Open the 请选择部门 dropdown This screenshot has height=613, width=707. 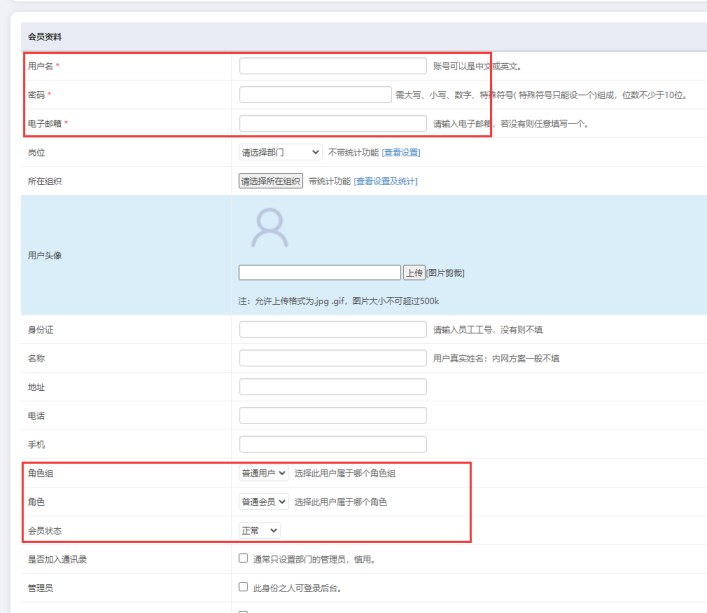[x=280, y=152]
